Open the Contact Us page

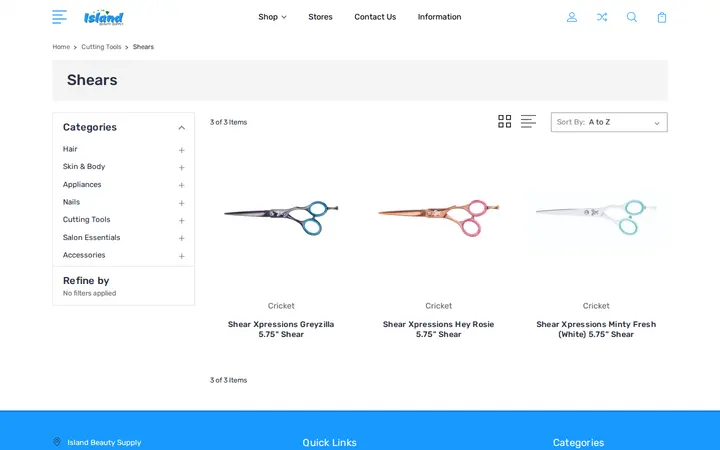[375, 17]
